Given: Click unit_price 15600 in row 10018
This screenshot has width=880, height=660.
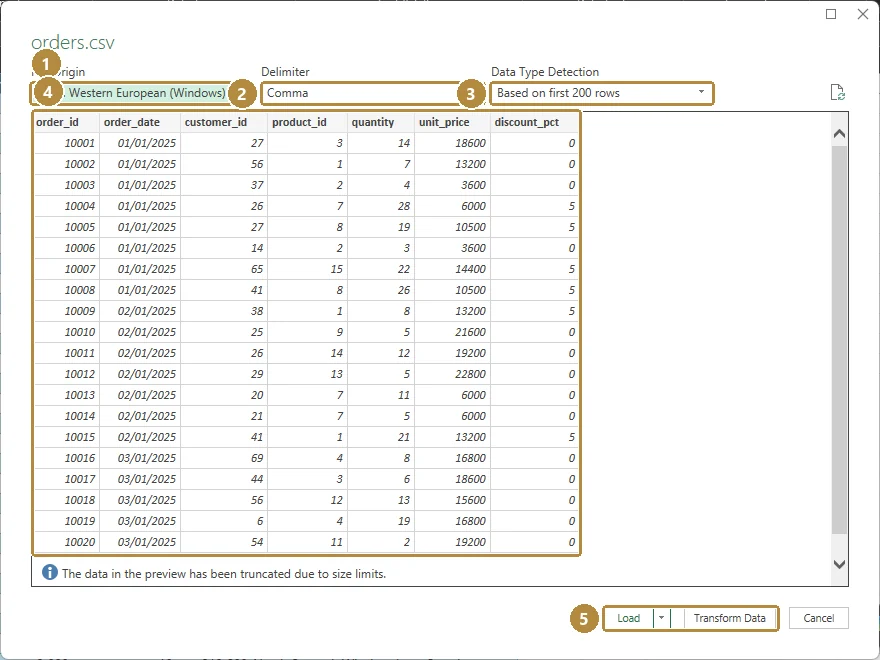Looking at the screenshot, I should (452, 500).
